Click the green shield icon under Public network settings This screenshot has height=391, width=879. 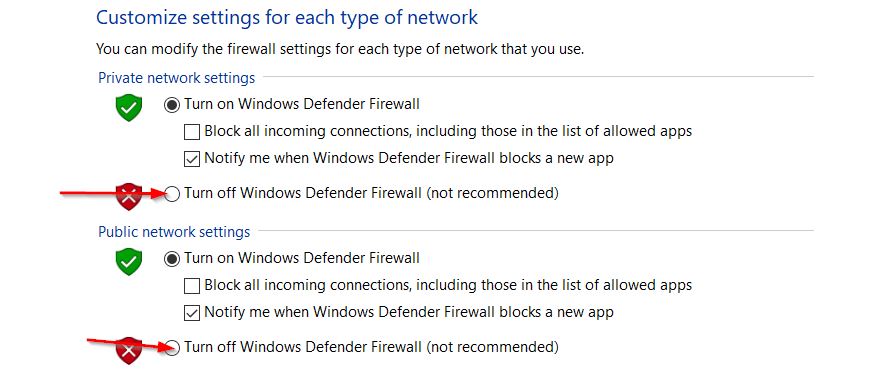click(129, 262)
